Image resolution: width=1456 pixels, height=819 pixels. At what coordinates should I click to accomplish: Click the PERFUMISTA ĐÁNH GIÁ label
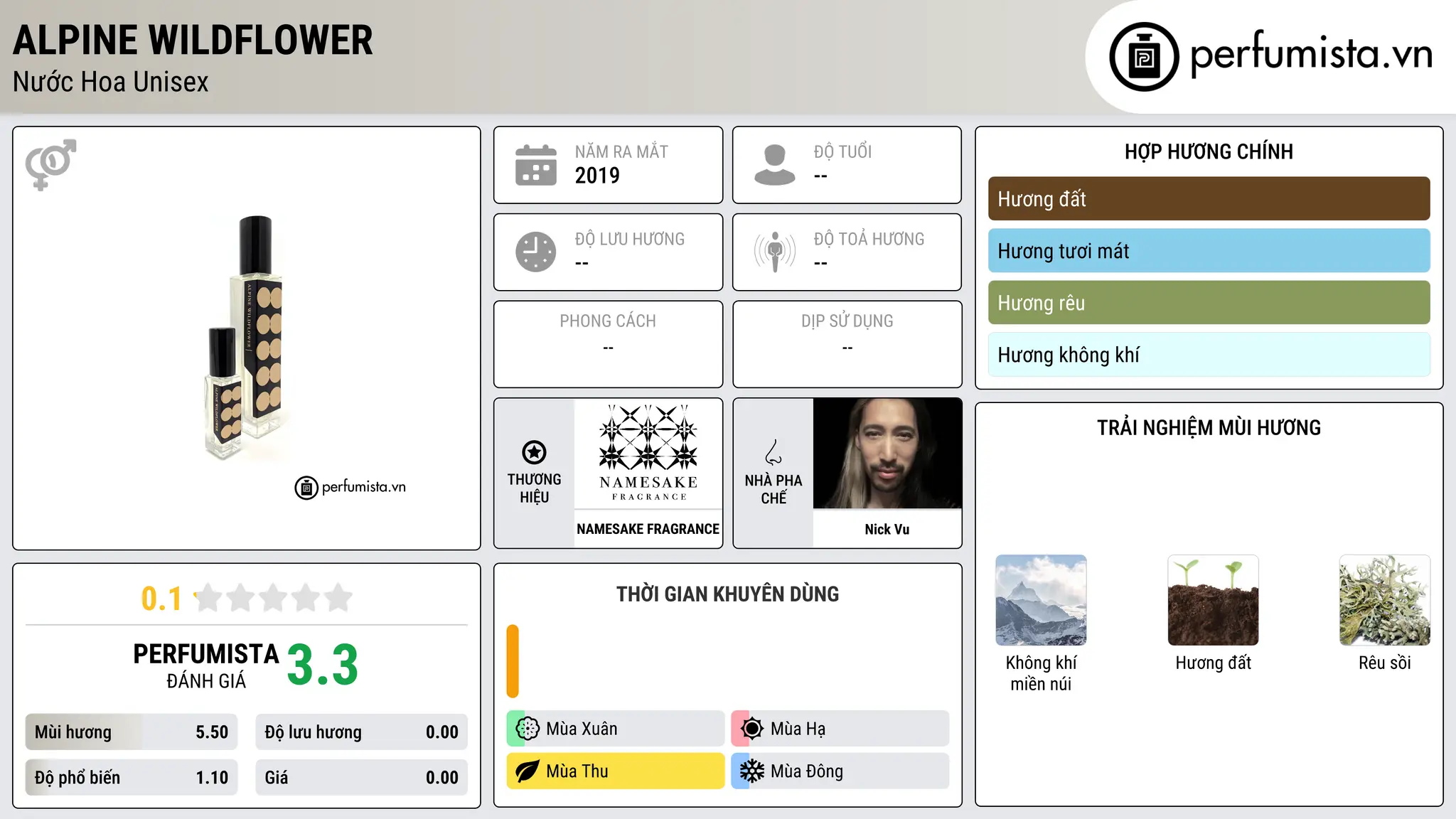(206, 665)
